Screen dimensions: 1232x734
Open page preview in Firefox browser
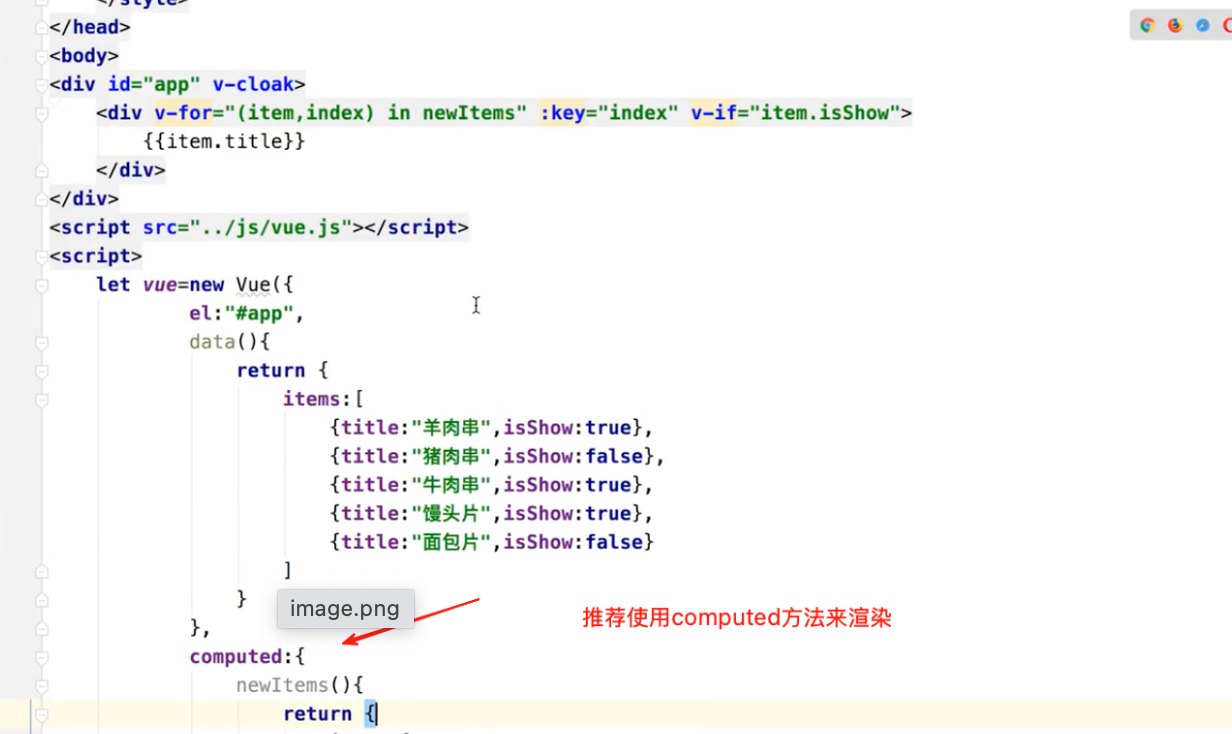tap(1175, 25)
